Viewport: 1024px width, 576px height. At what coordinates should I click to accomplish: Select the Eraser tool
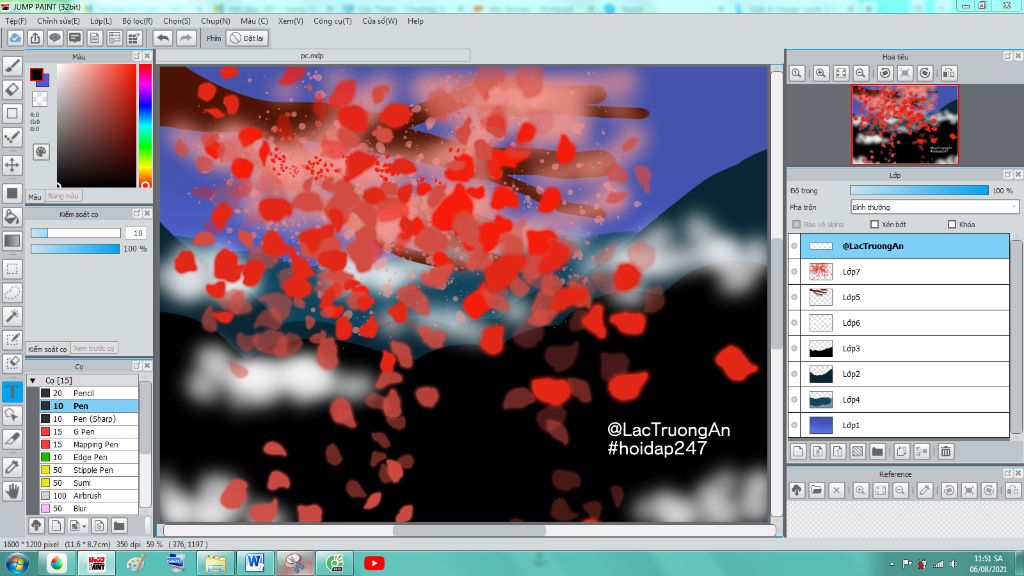tap(12, 90)
